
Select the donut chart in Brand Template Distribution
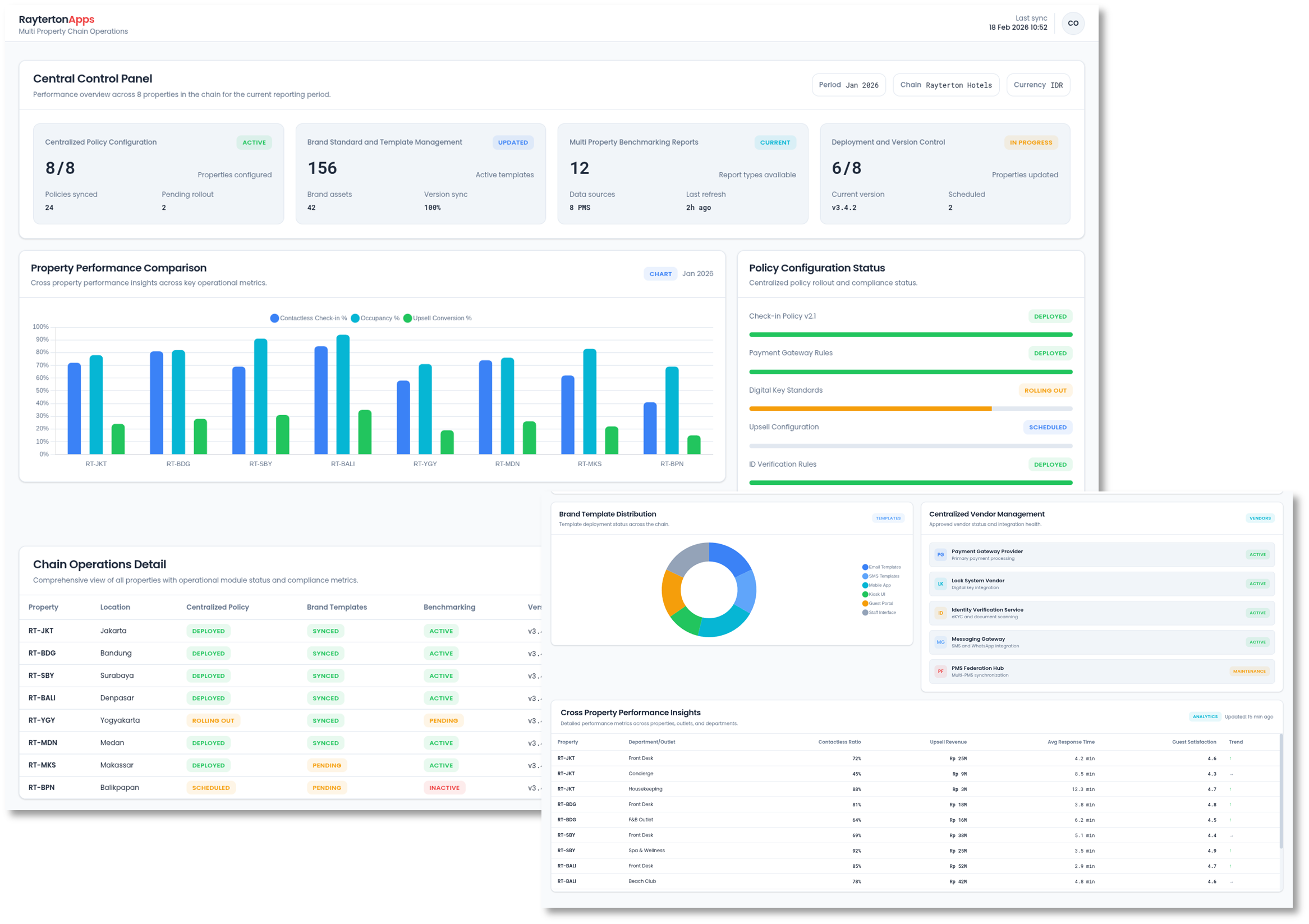click(709, 589)
